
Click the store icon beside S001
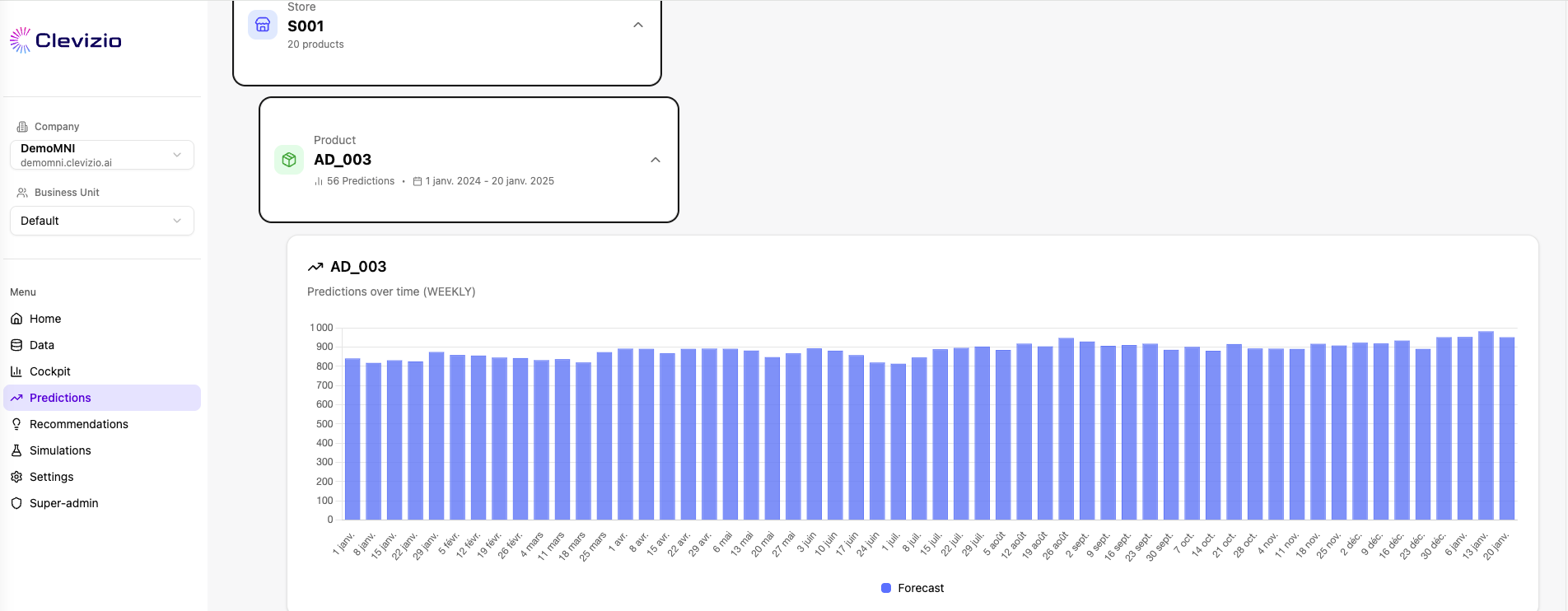click(x=263, y=25)
